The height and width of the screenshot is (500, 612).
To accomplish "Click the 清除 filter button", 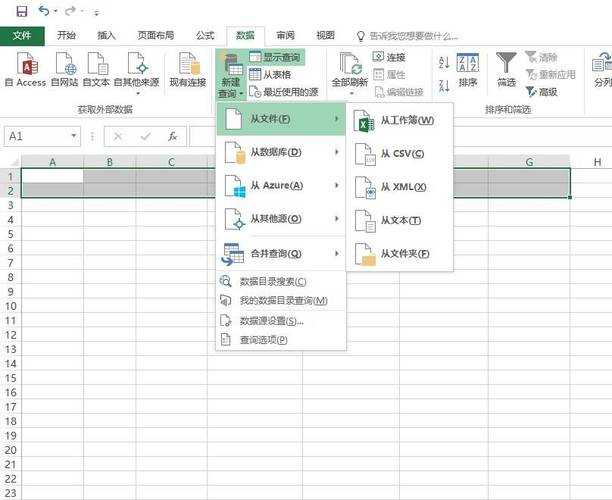I will pyautogui.click(x=541, y=57).
